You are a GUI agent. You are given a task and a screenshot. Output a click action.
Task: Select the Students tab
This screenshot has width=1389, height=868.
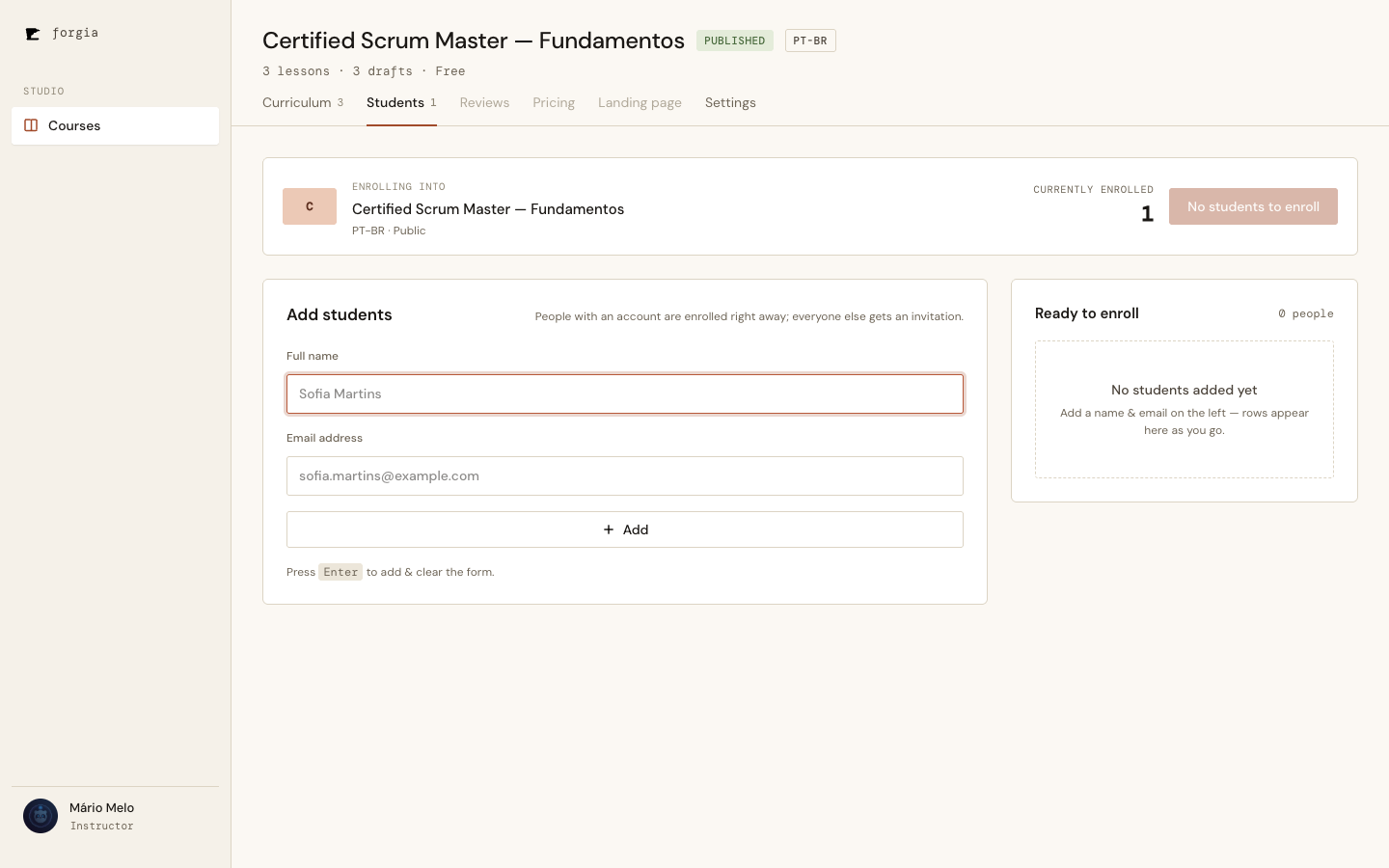(401, 102)
